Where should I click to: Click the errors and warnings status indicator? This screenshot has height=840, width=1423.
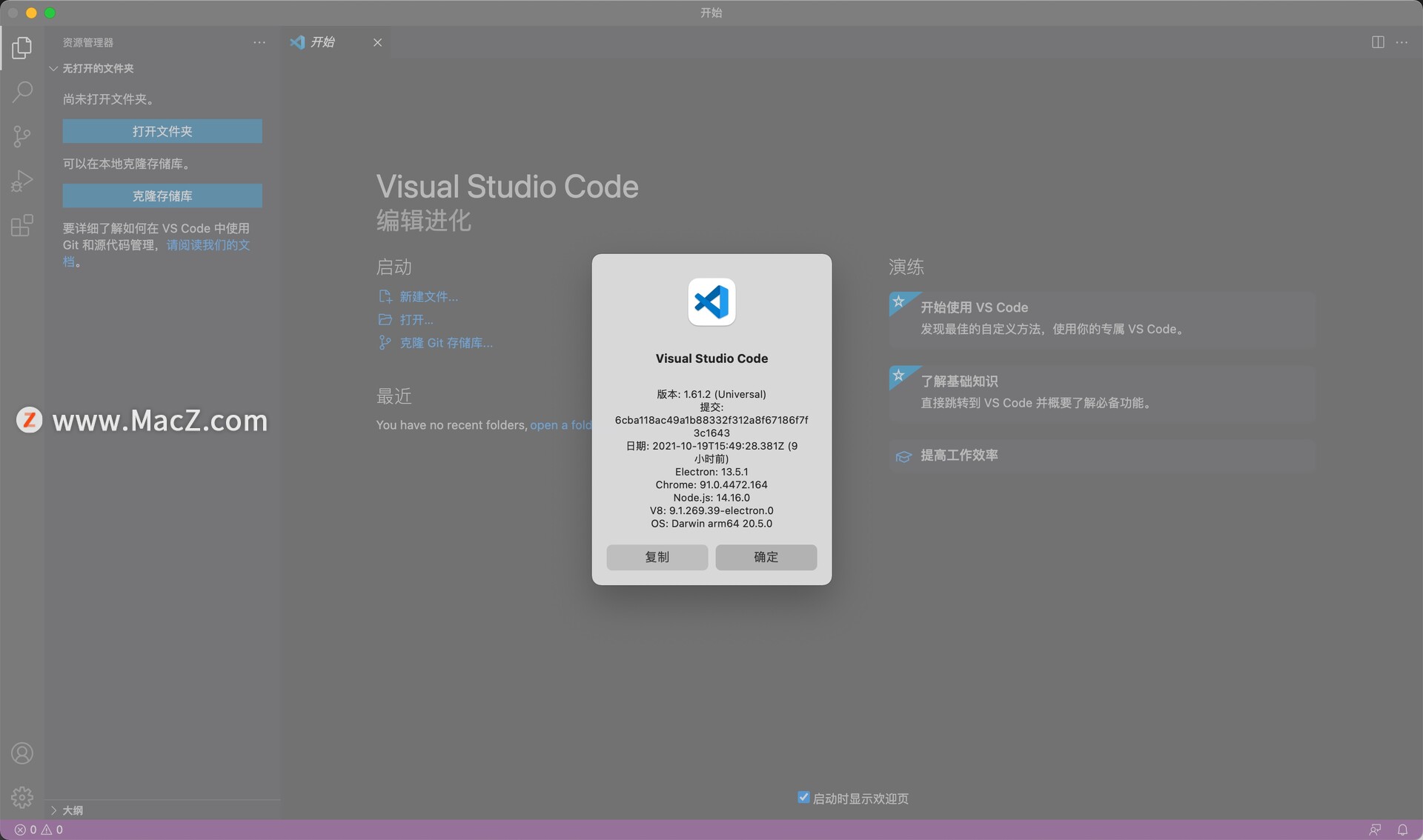39,830
